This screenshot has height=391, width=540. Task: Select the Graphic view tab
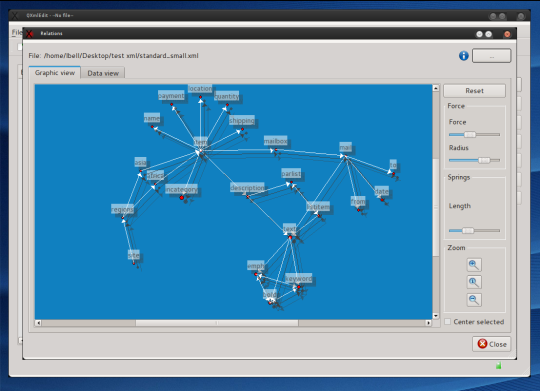click(x=55, y=73)
